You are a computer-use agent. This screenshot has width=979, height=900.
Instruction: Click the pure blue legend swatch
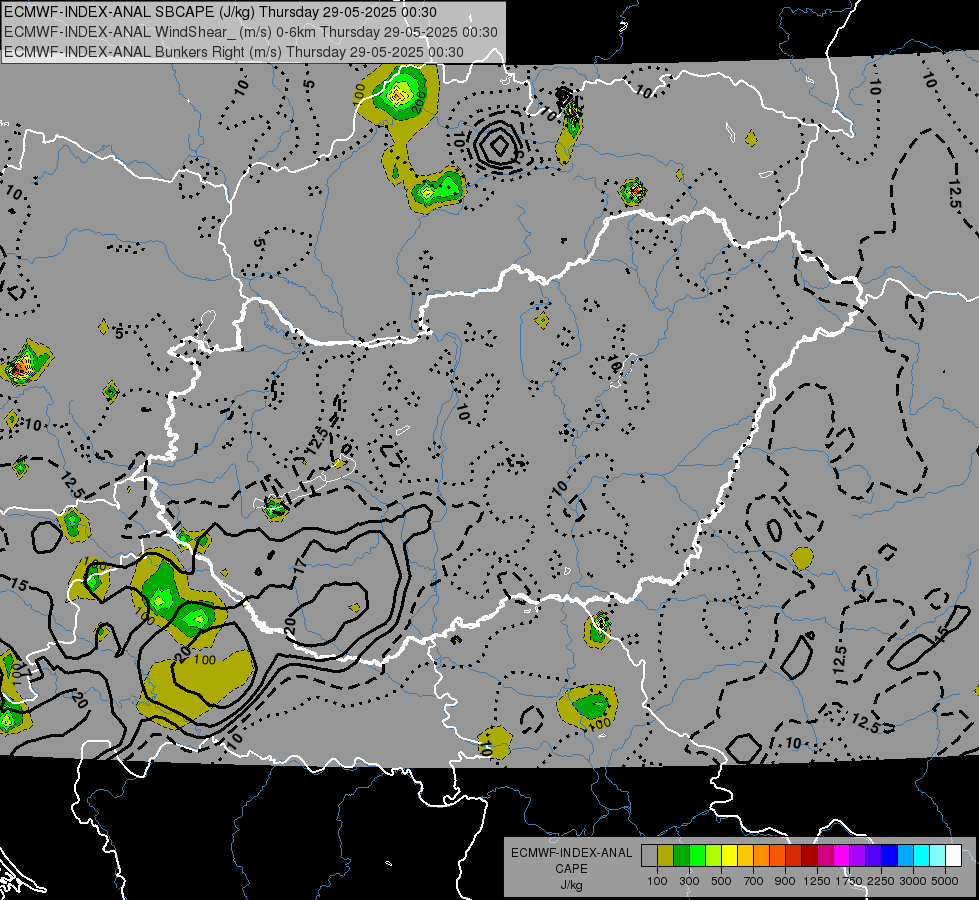pos(890,856)
